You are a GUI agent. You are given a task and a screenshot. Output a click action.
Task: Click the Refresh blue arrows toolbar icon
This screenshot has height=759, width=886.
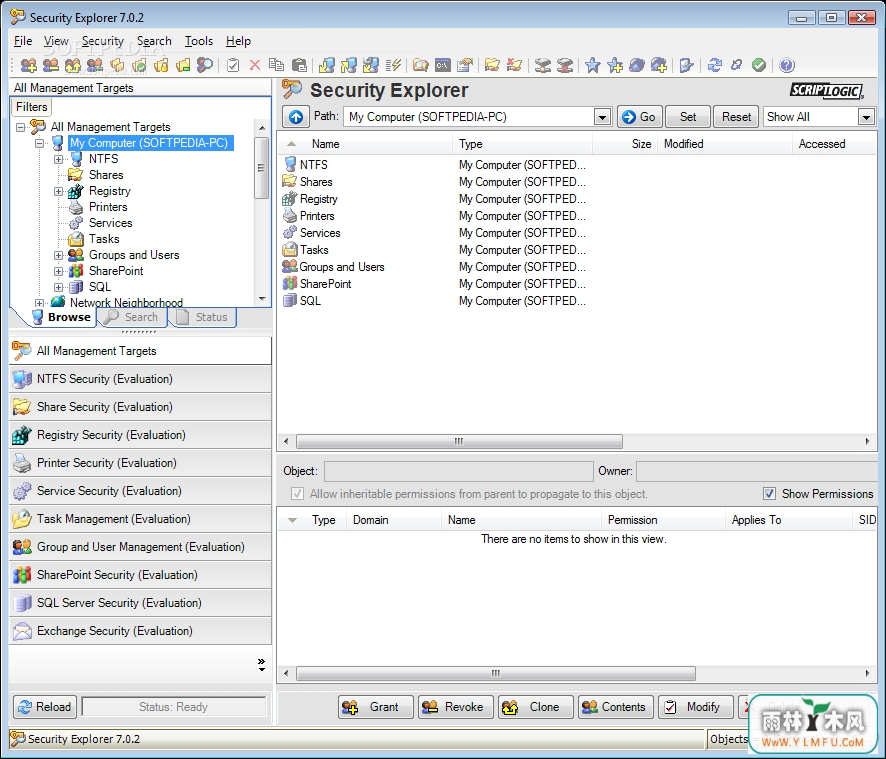click(715, 66)
